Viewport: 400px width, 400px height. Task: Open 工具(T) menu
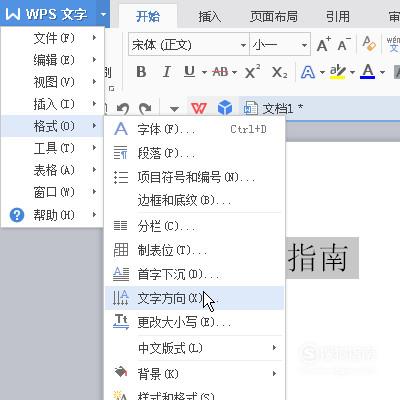53,148
